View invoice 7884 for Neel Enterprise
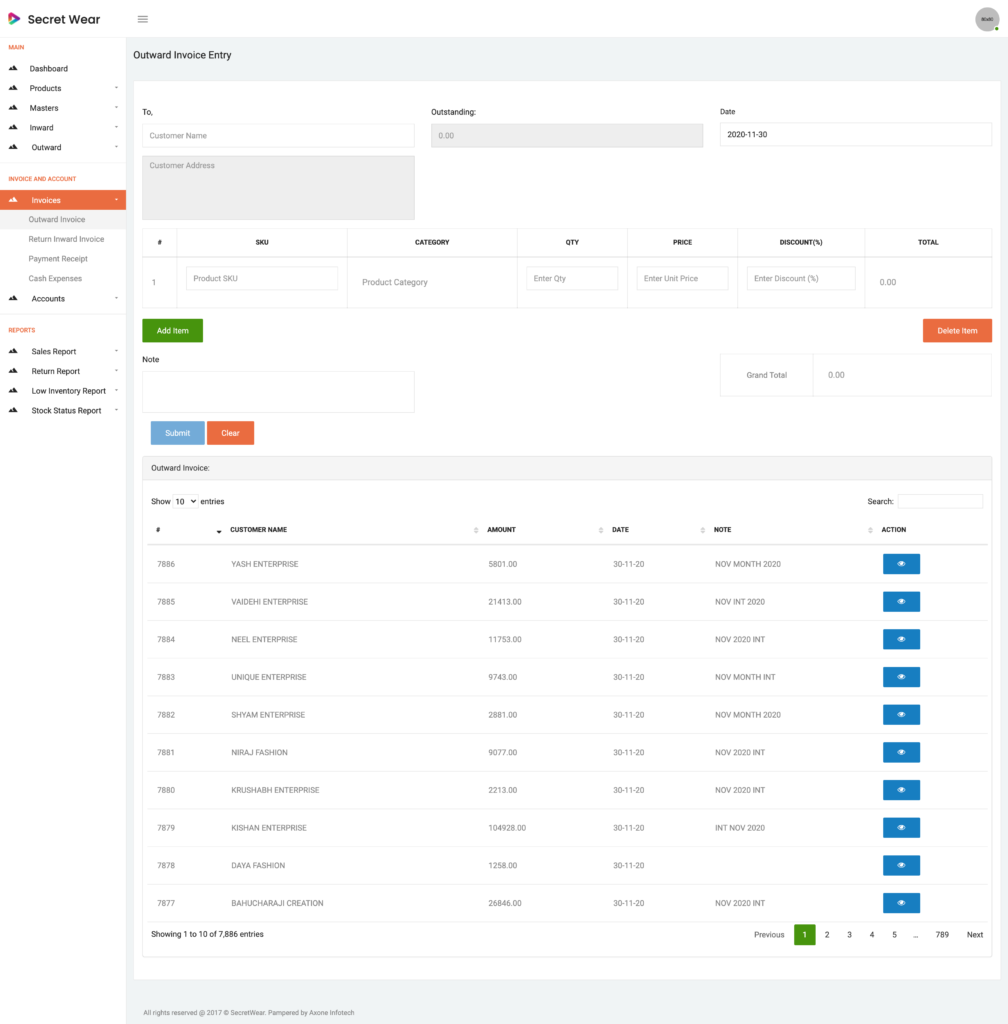Screen dimensions: 1008x1024 [900, 639]
